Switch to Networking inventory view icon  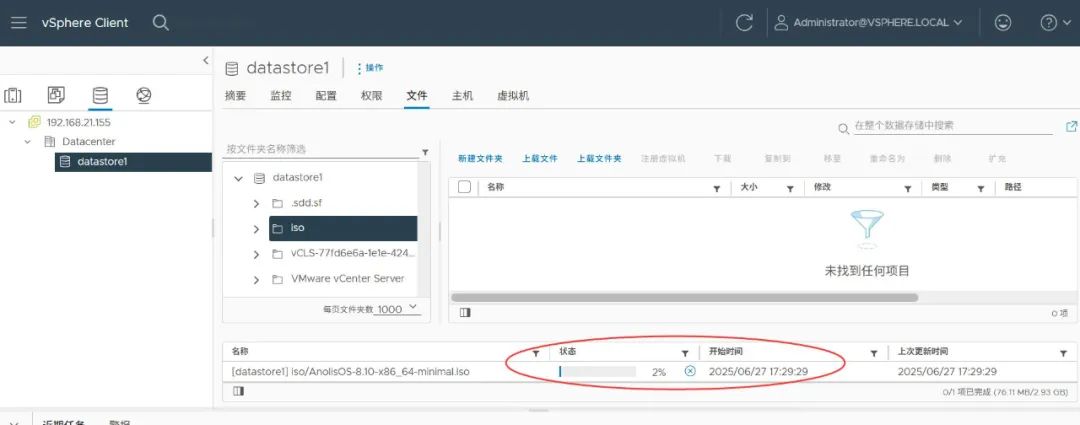[143, 95]
